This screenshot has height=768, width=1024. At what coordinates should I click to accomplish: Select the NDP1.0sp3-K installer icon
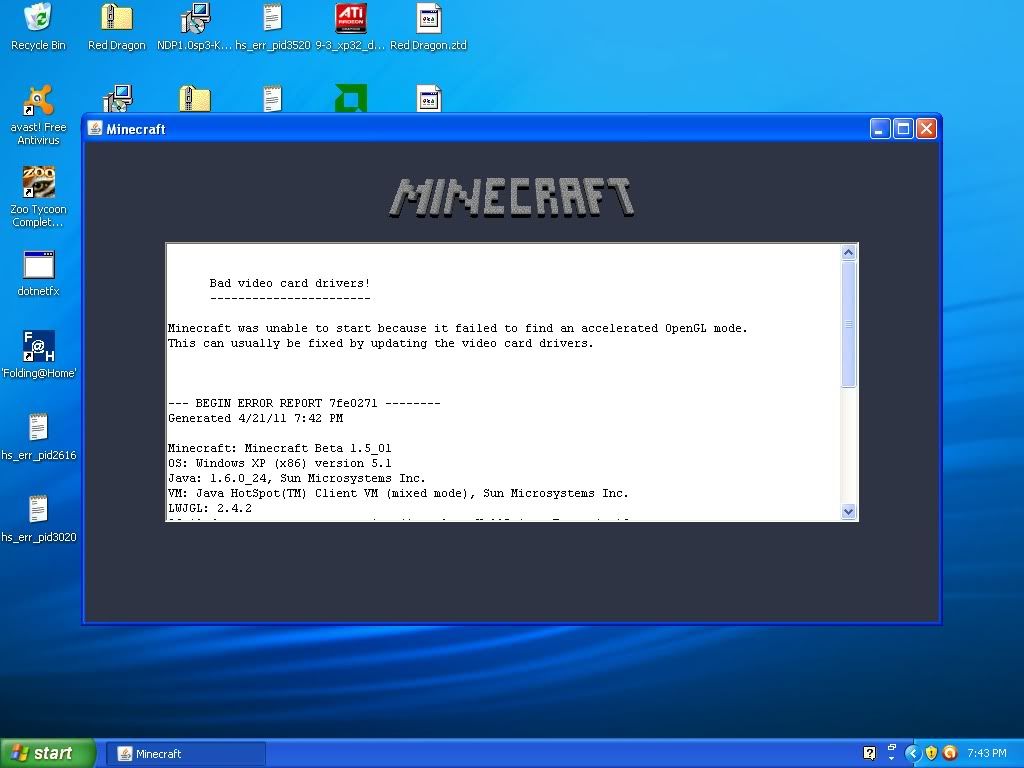[x=195, y=26]
